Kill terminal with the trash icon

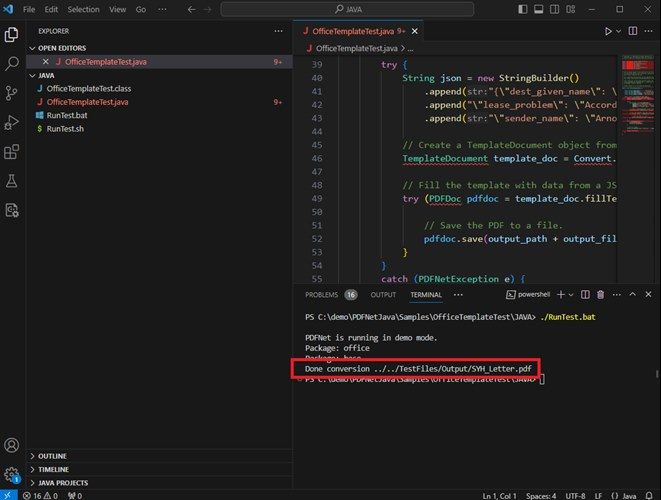[x=601, y=295]
